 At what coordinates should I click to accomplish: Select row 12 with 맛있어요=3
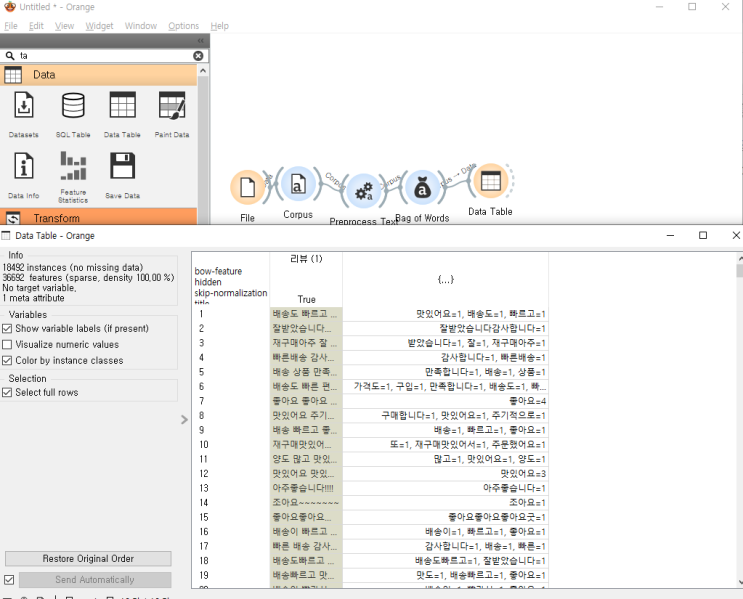(445, 473)
